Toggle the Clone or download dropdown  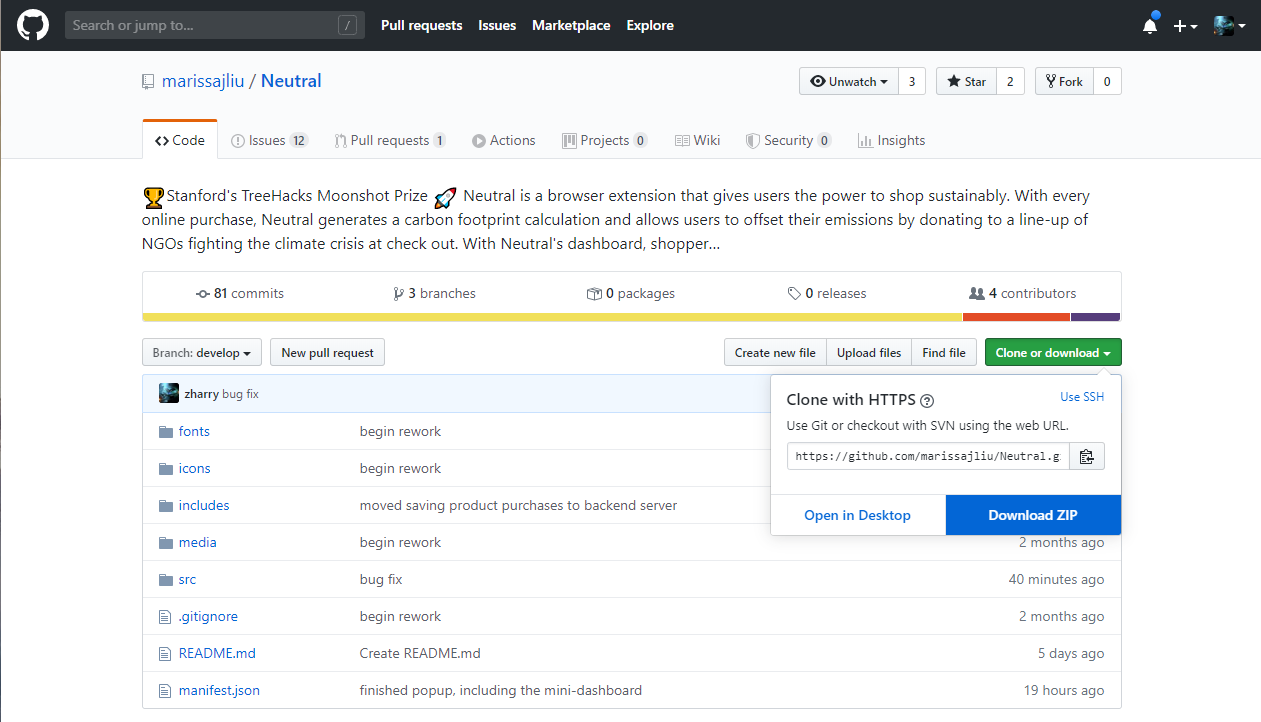tap(1053, 353)
